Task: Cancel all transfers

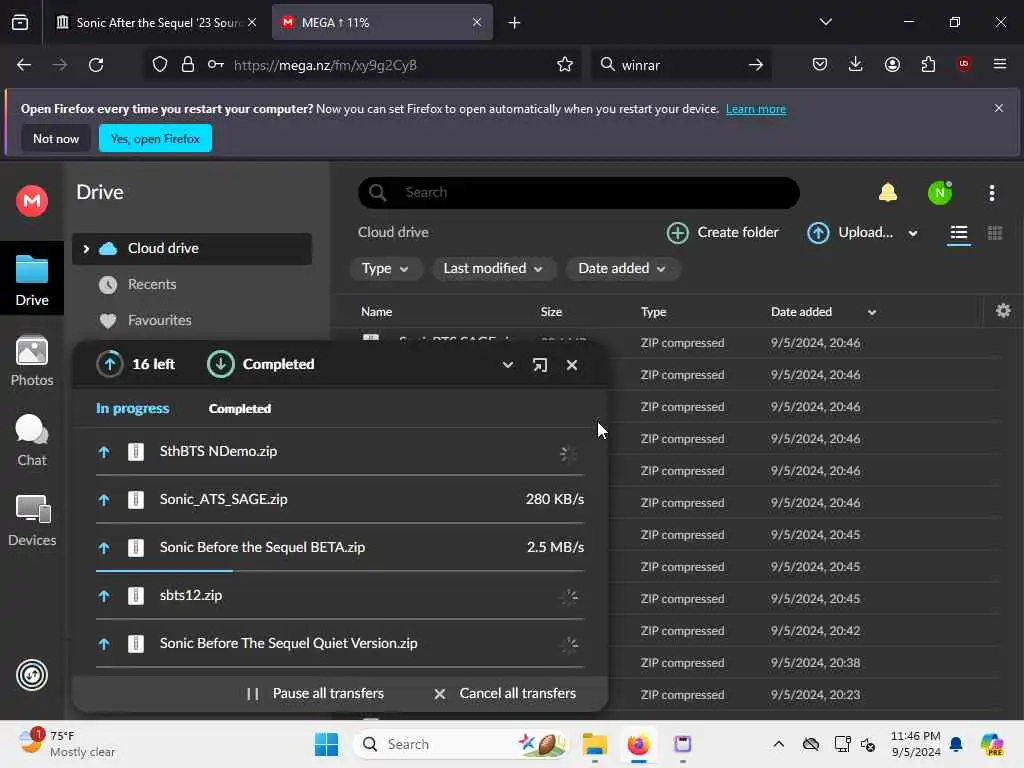Action: [505, 694]
